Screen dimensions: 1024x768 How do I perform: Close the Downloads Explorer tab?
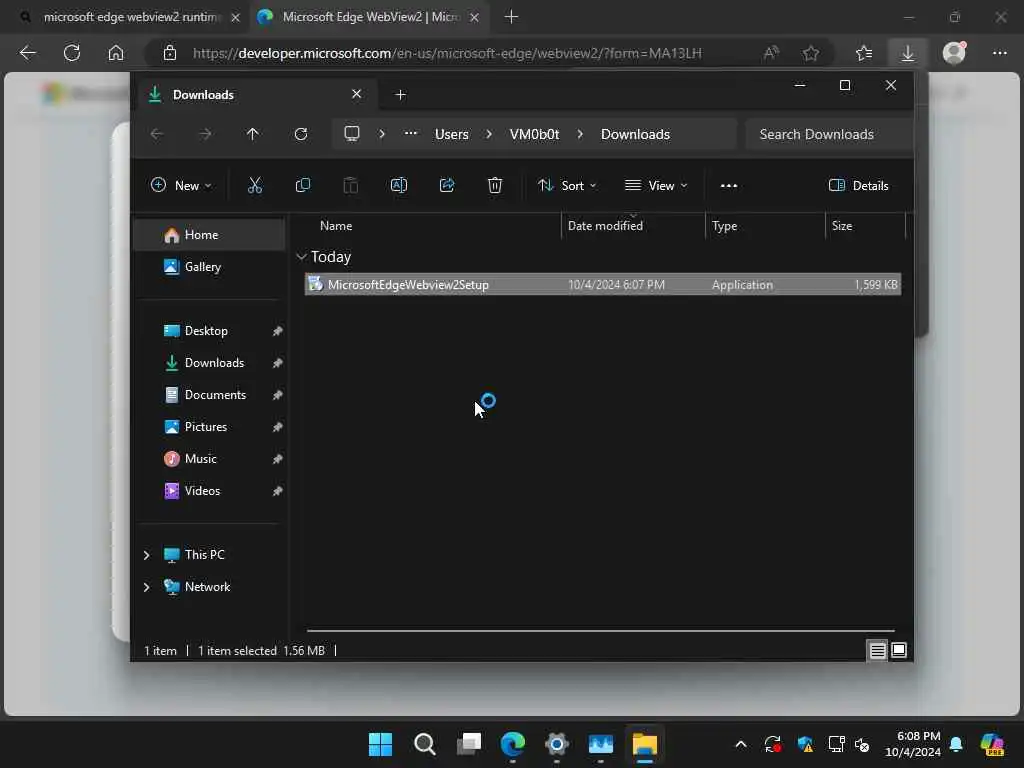coord(357,94)
